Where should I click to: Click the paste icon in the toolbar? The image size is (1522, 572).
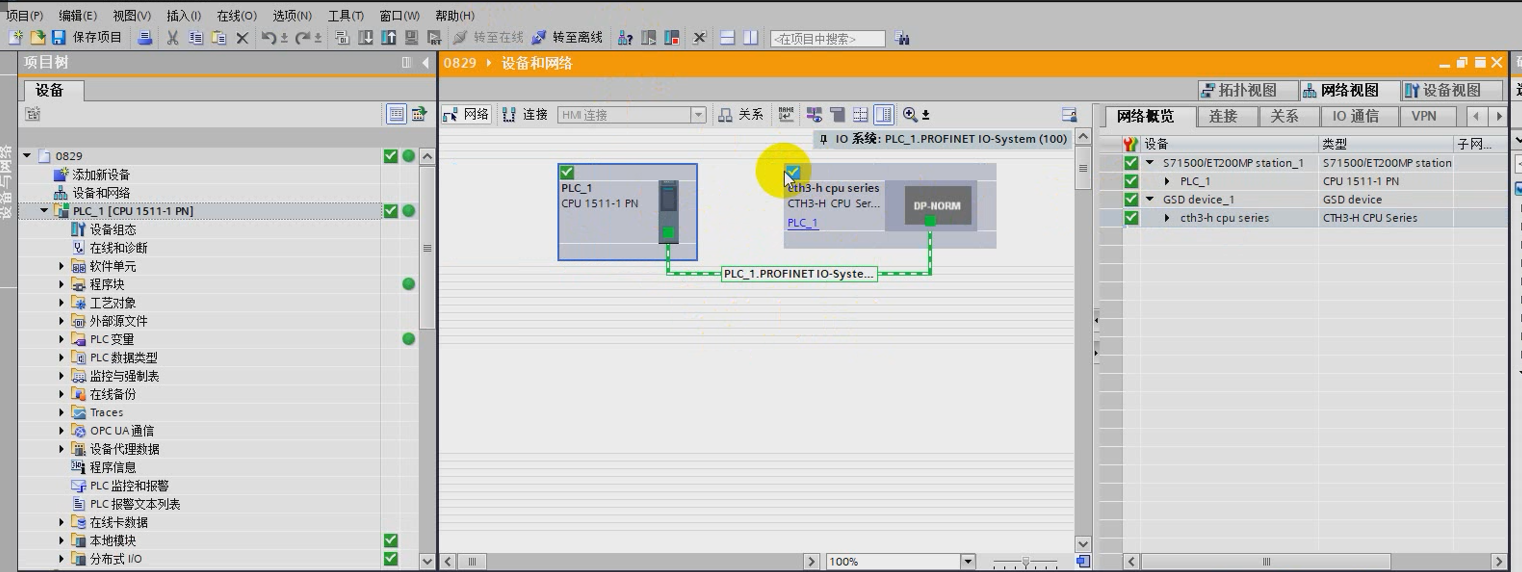(219, 38)
